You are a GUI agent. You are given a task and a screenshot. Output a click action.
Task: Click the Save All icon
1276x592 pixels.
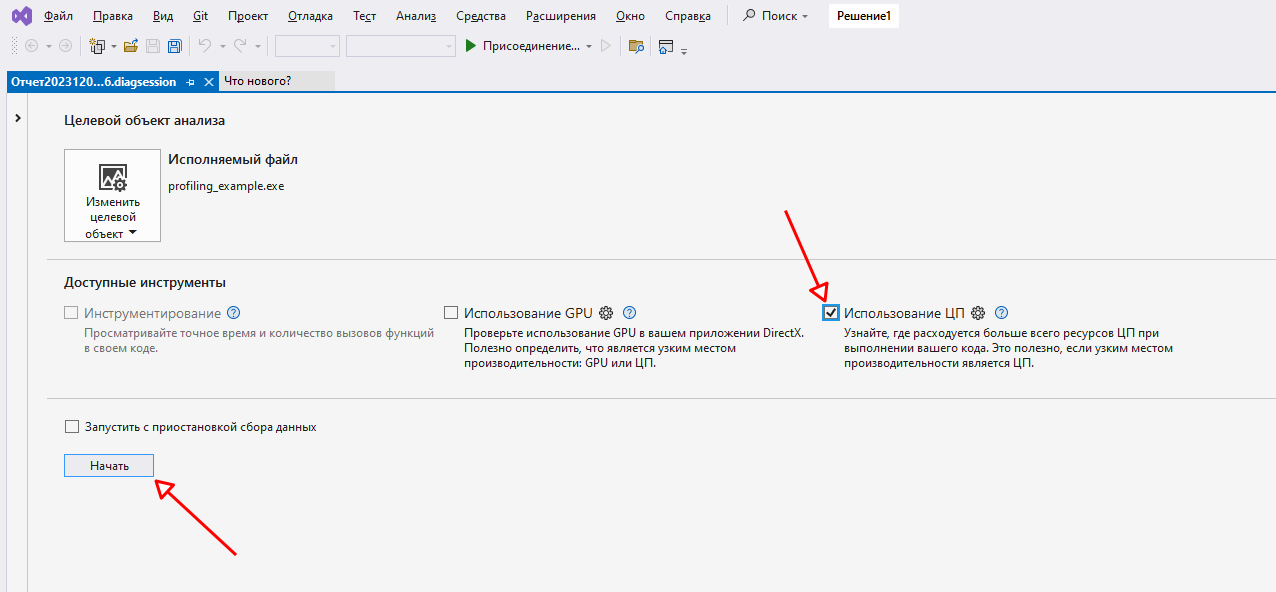pos(175,46)
